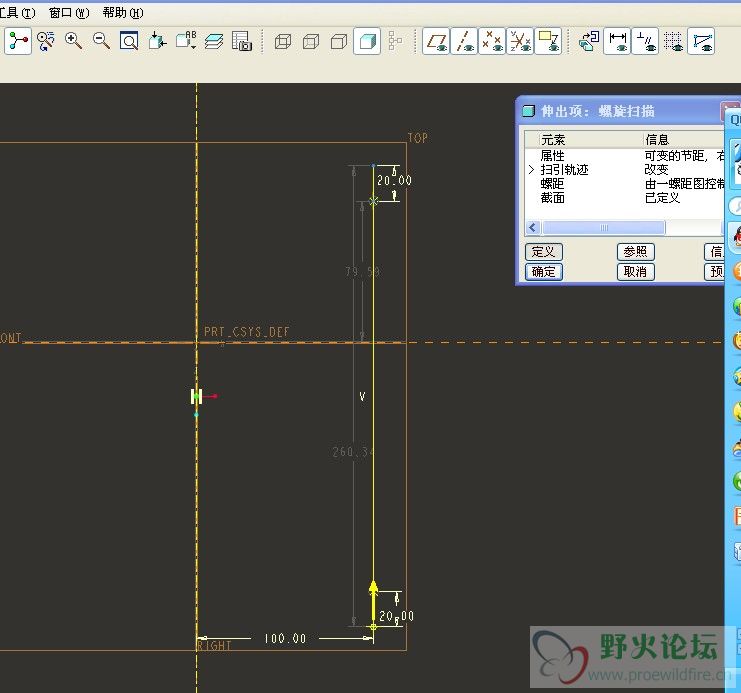Select the 螺距 element row

point(625,183)
